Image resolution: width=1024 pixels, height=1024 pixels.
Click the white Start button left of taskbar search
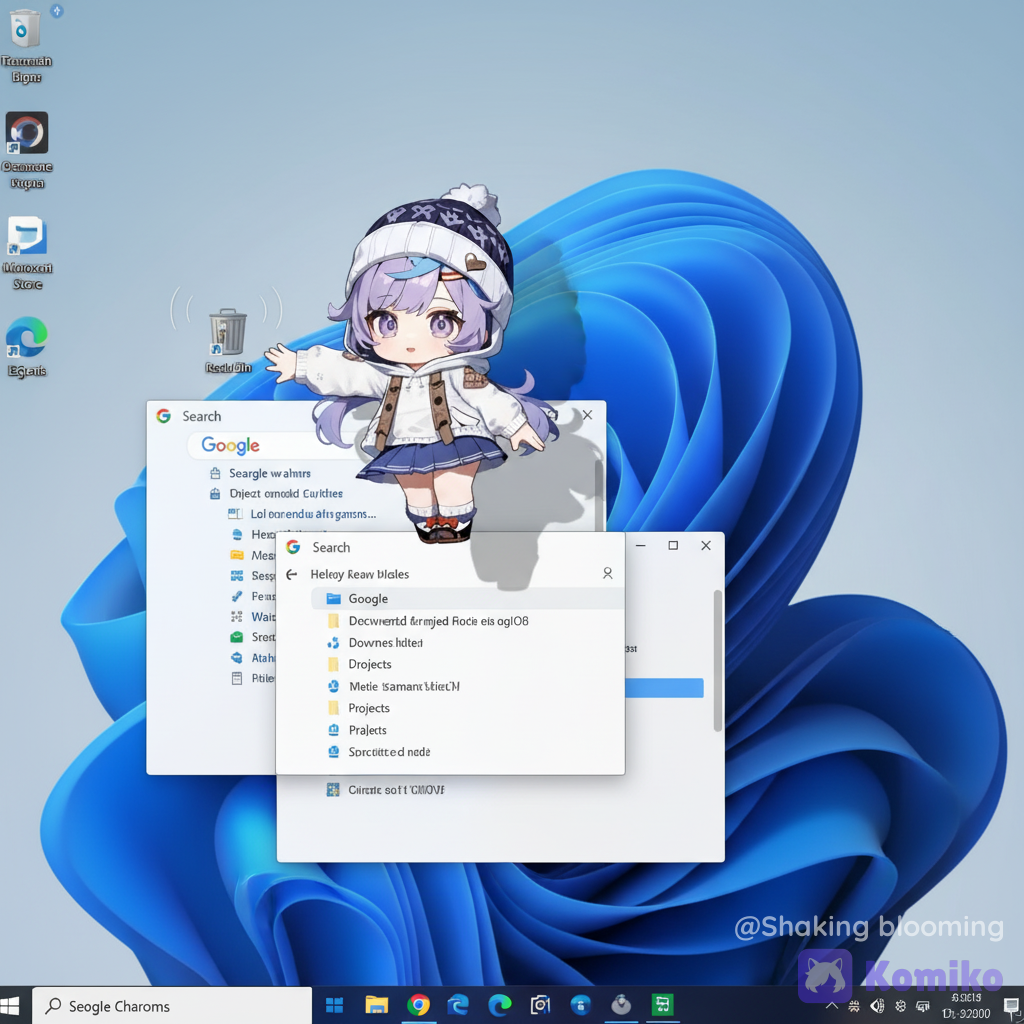(x=10, y=1006)
